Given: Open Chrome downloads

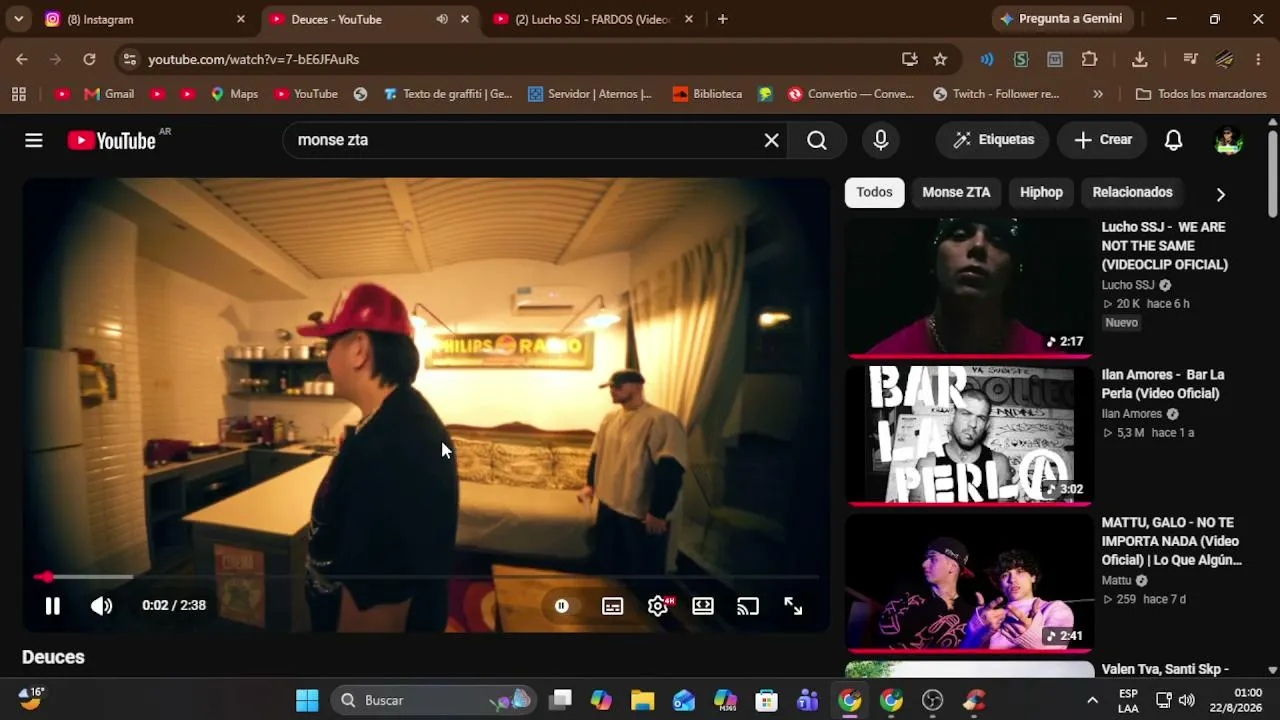Looking at the screenshot, I should point(1140,59).
